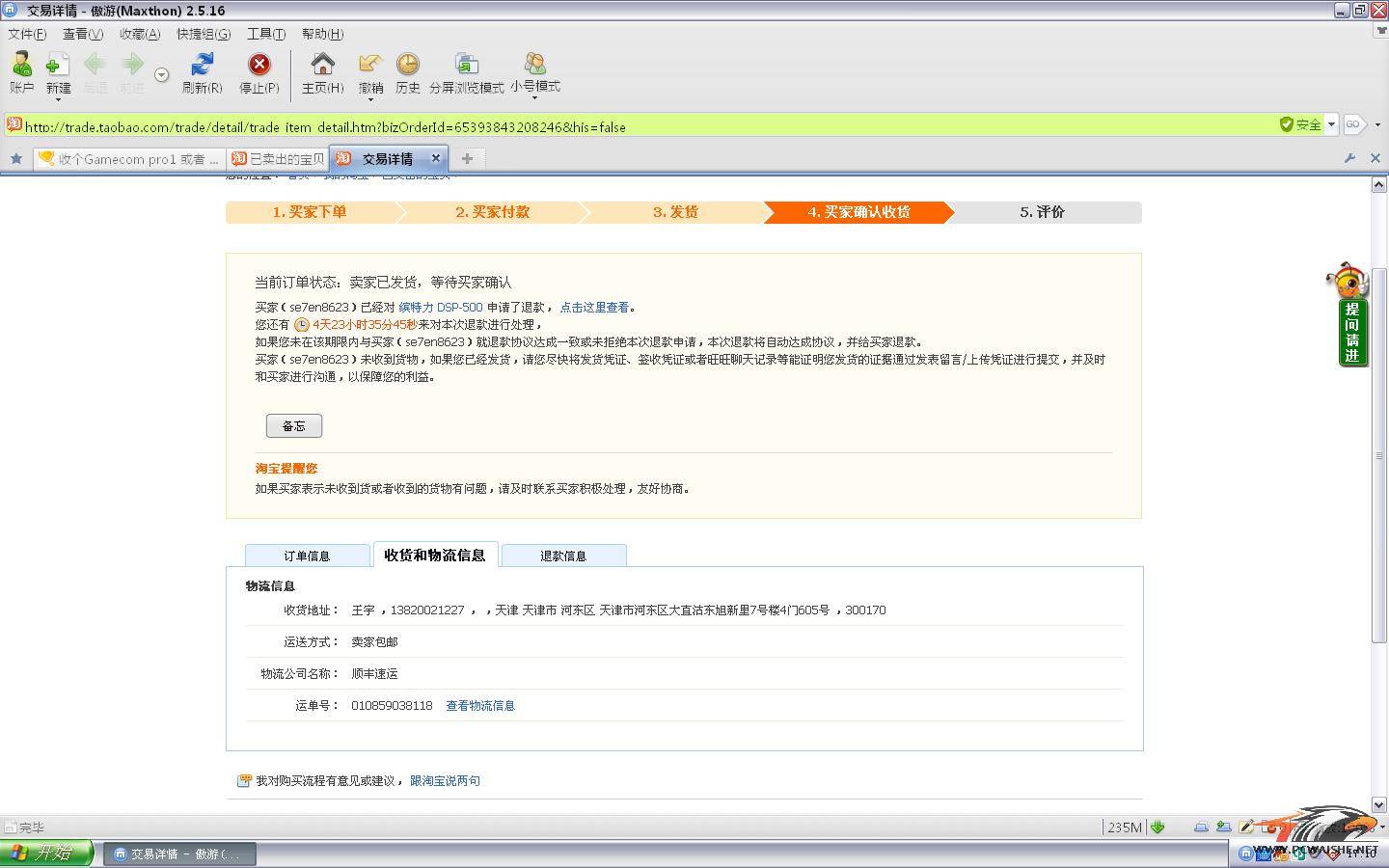Open the dropdown arrow under 小号模式
The width and height of the screenshot is (1389, 868).
535,98
